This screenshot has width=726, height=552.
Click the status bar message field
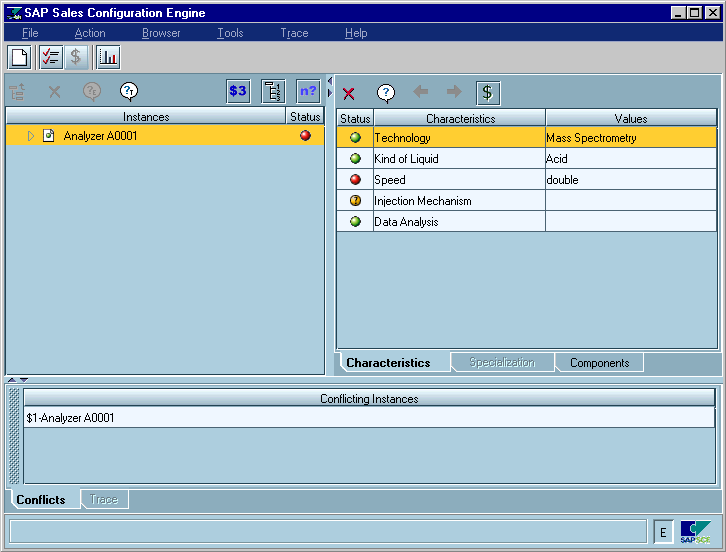(x=328, y=532)
